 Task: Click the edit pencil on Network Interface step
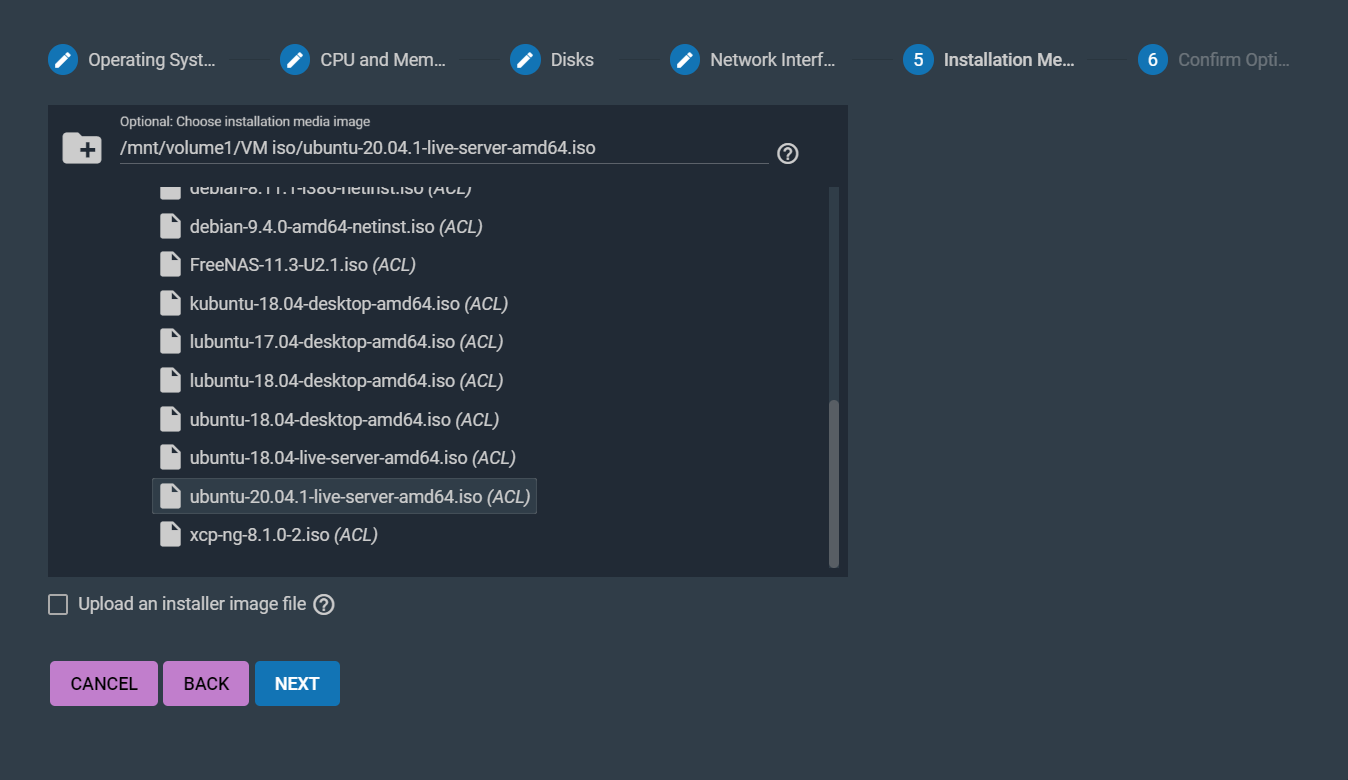tap(685, 59)
